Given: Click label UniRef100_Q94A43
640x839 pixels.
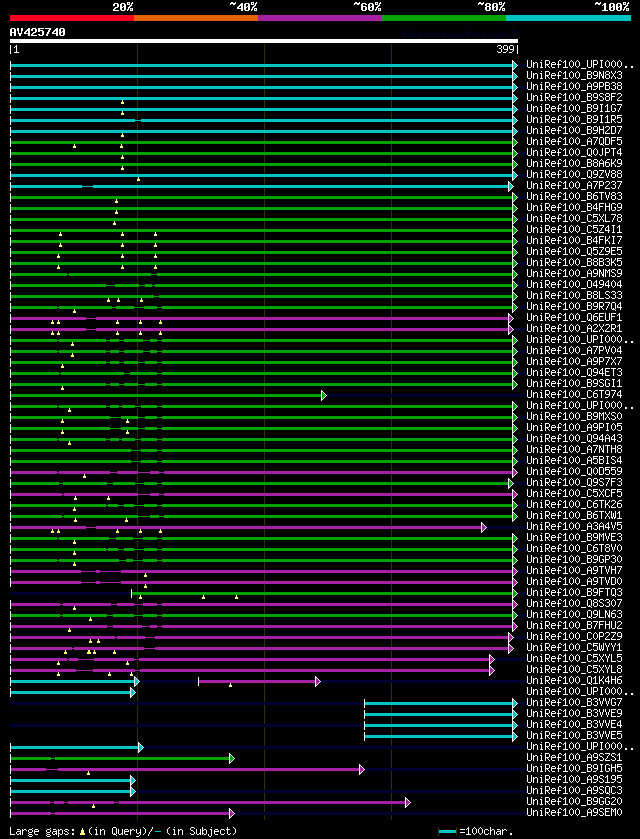Looking at the screenshot, I should coord(574,438).
